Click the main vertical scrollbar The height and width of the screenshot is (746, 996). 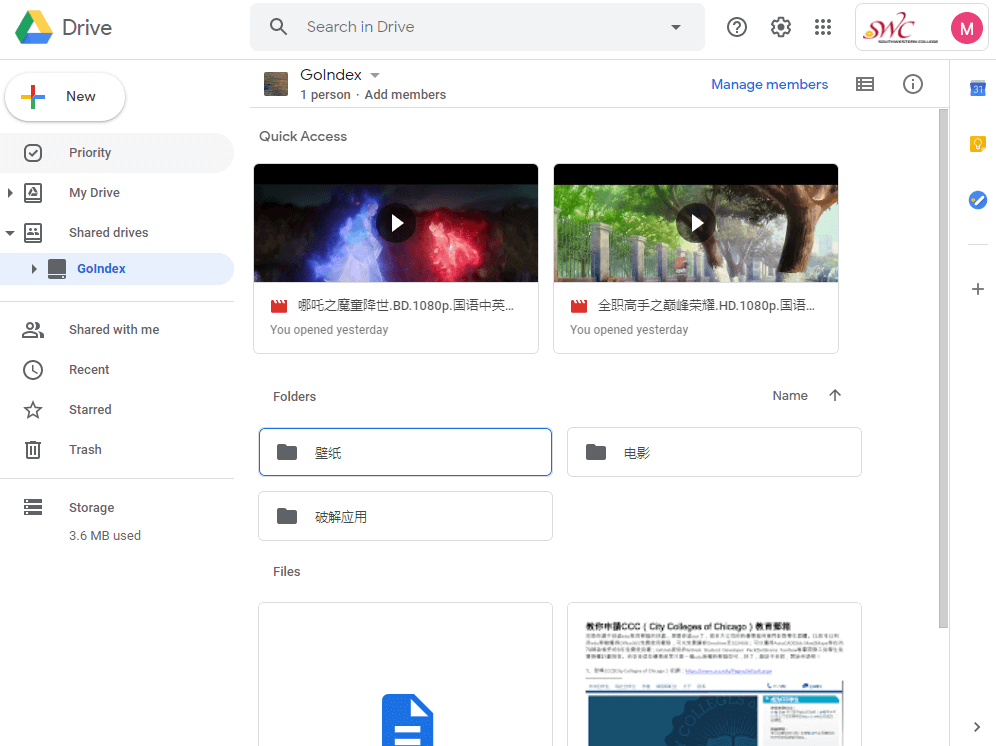(x=943, y=369)
